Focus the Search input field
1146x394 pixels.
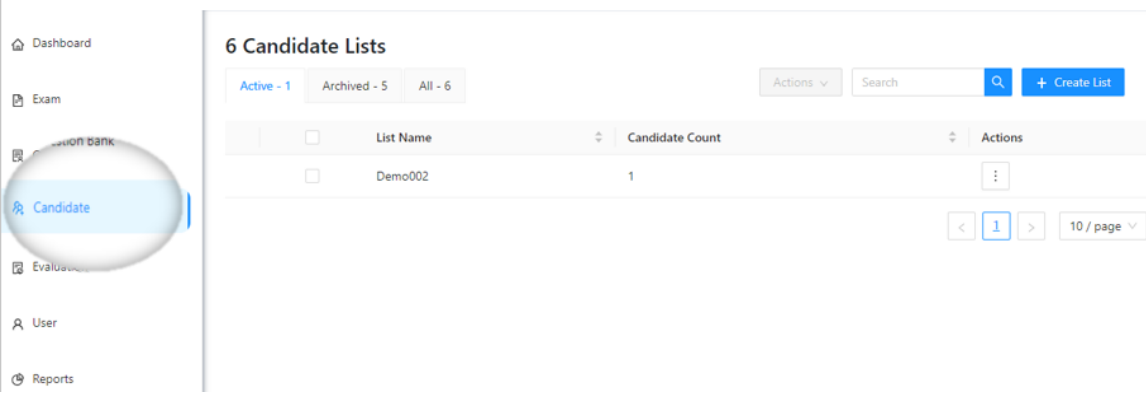(x=918, y=83)
